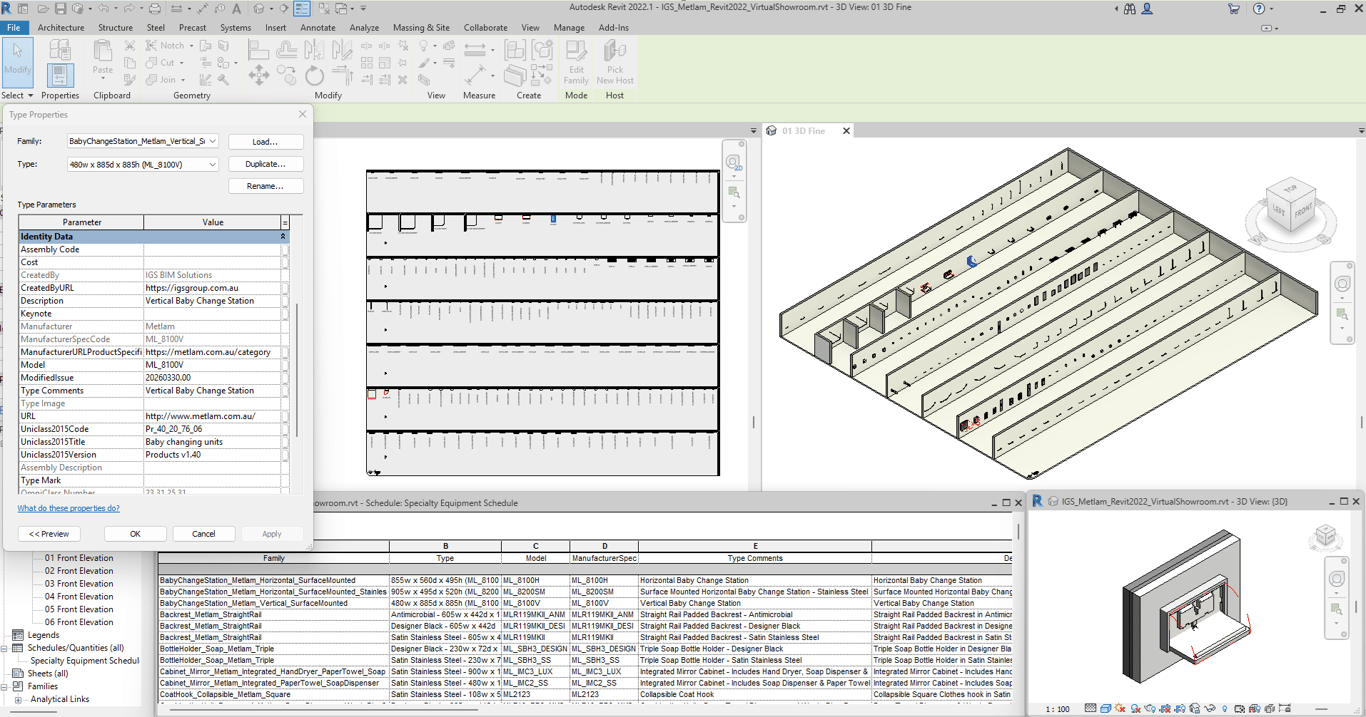Click the Model value field ML_8100V
The image size is (1366, 717).
click(x=211, y=365)
